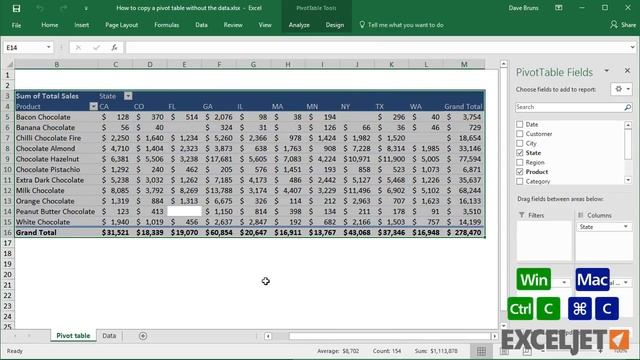Open the File menu
This screenshot has width=640, height=360.
coord(16,25)
